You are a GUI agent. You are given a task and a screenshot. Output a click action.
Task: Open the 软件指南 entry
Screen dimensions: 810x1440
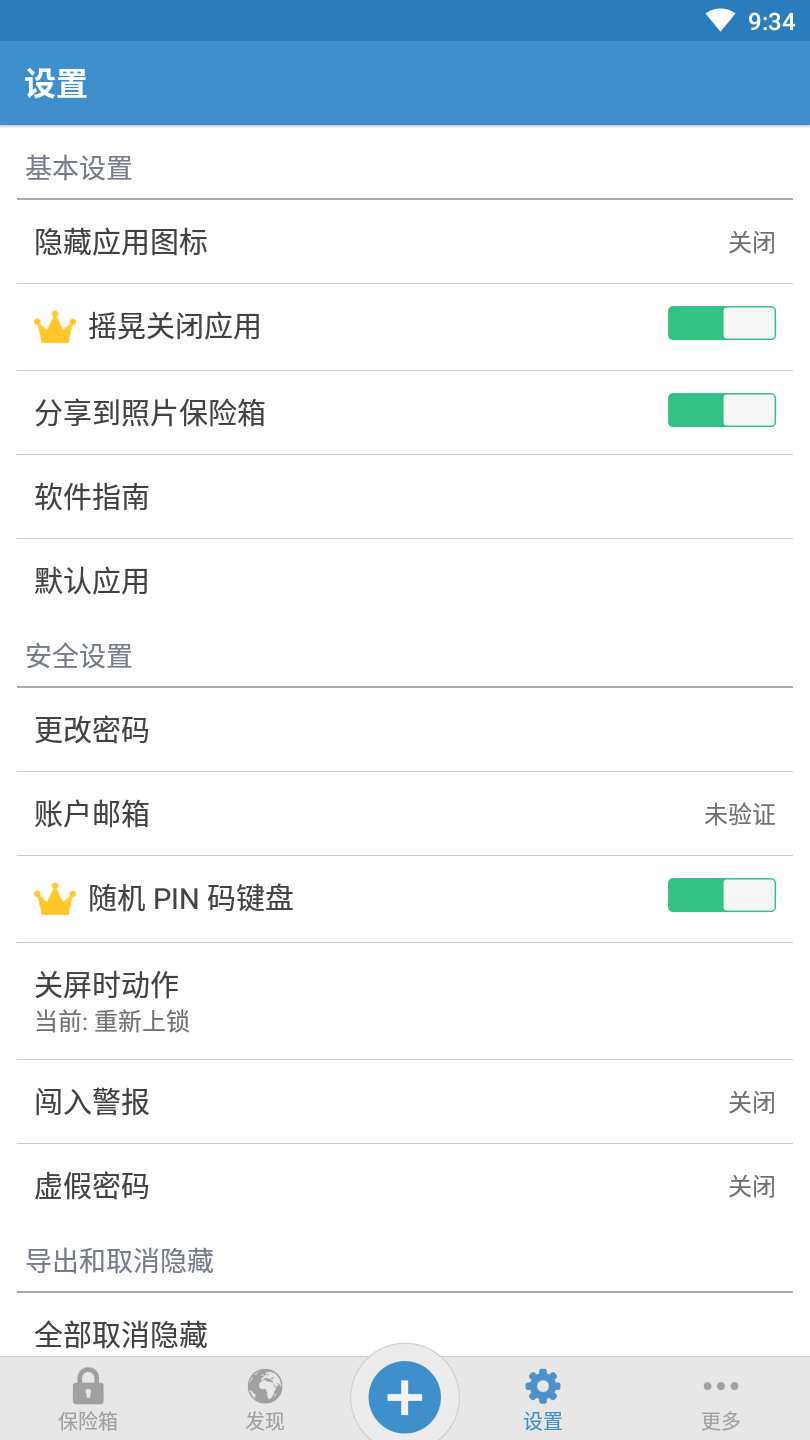405,497
